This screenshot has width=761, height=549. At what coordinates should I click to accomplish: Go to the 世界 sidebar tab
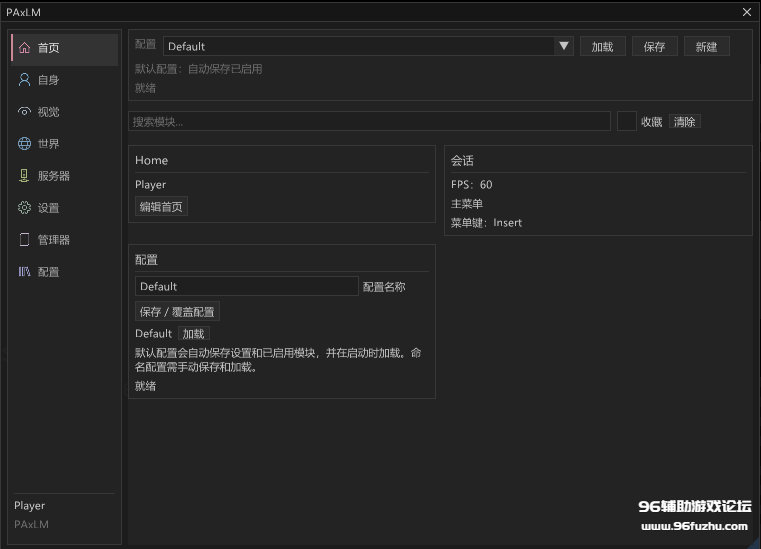pyautogui.click(x=65, y=144)
